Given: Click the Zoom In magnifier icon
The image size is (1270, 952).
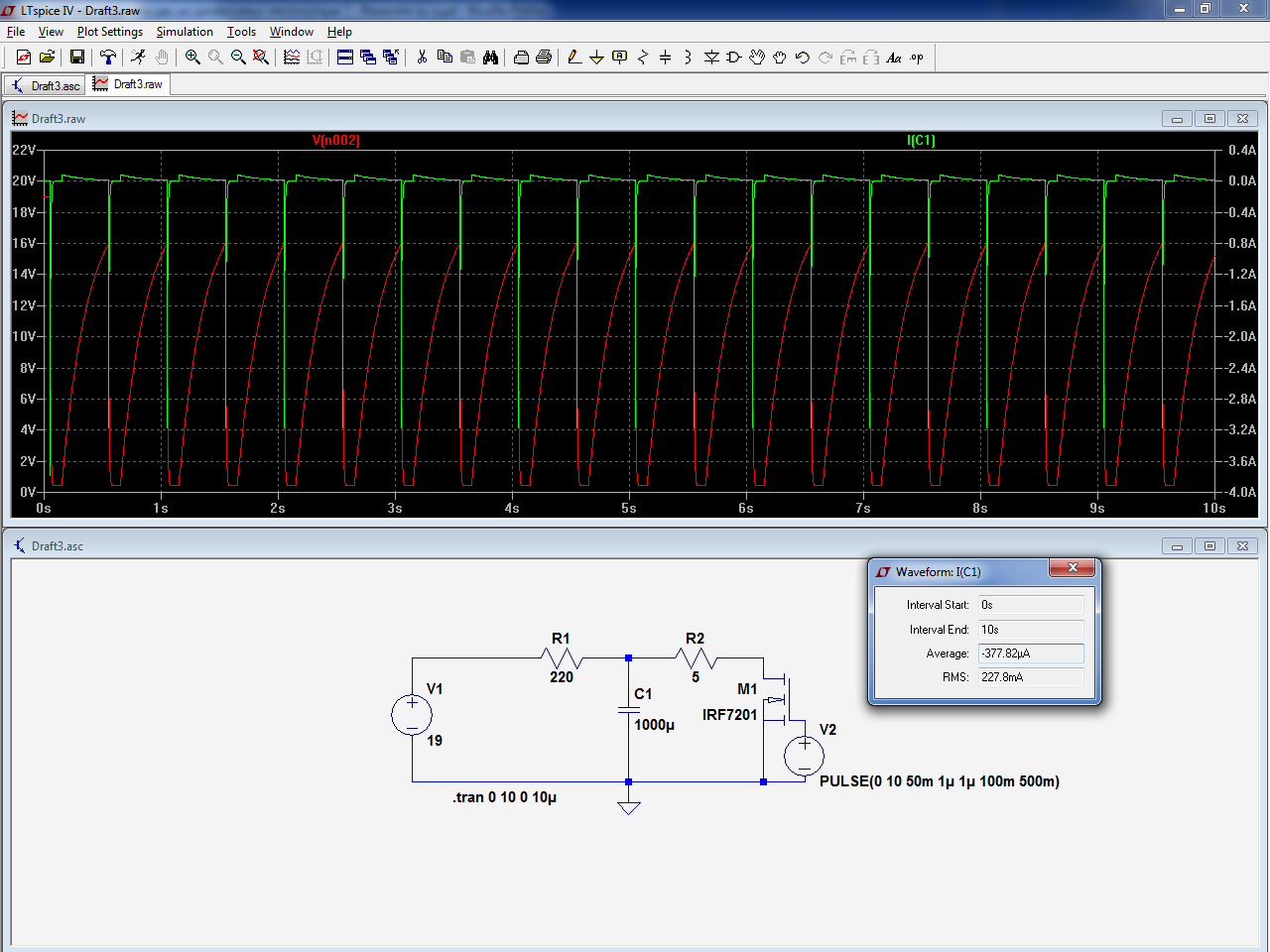Looking at the screenshot, I should [192, 58].
